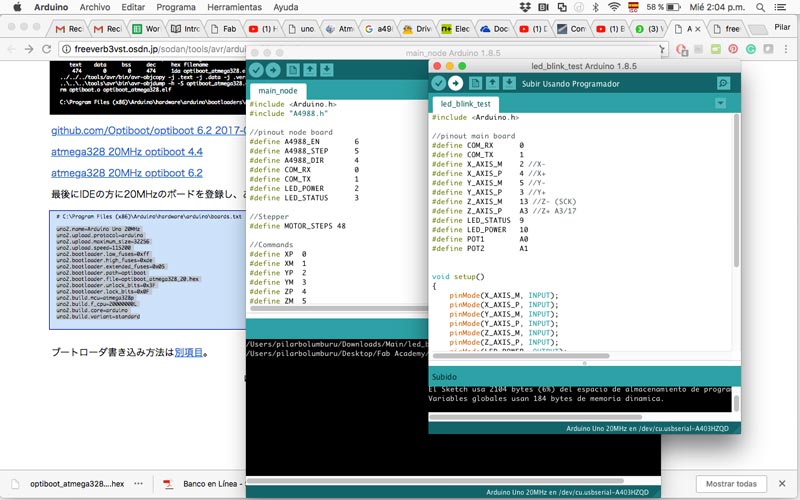Click Save sketch icon in led_blink_test toolbar
Screen dimensions: 800x500
(509, 83)
